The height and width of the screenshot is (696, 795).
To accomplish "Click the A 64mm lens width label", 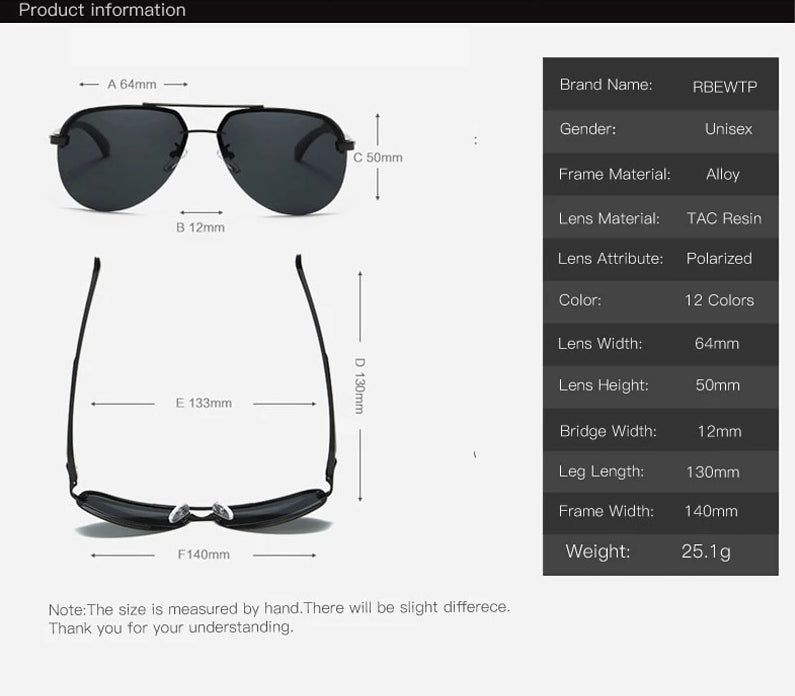I will (132, 84).
